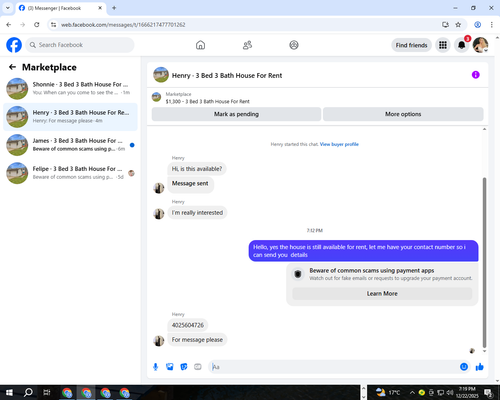Open Felipe's house rental conversation

tap(70, 173)
